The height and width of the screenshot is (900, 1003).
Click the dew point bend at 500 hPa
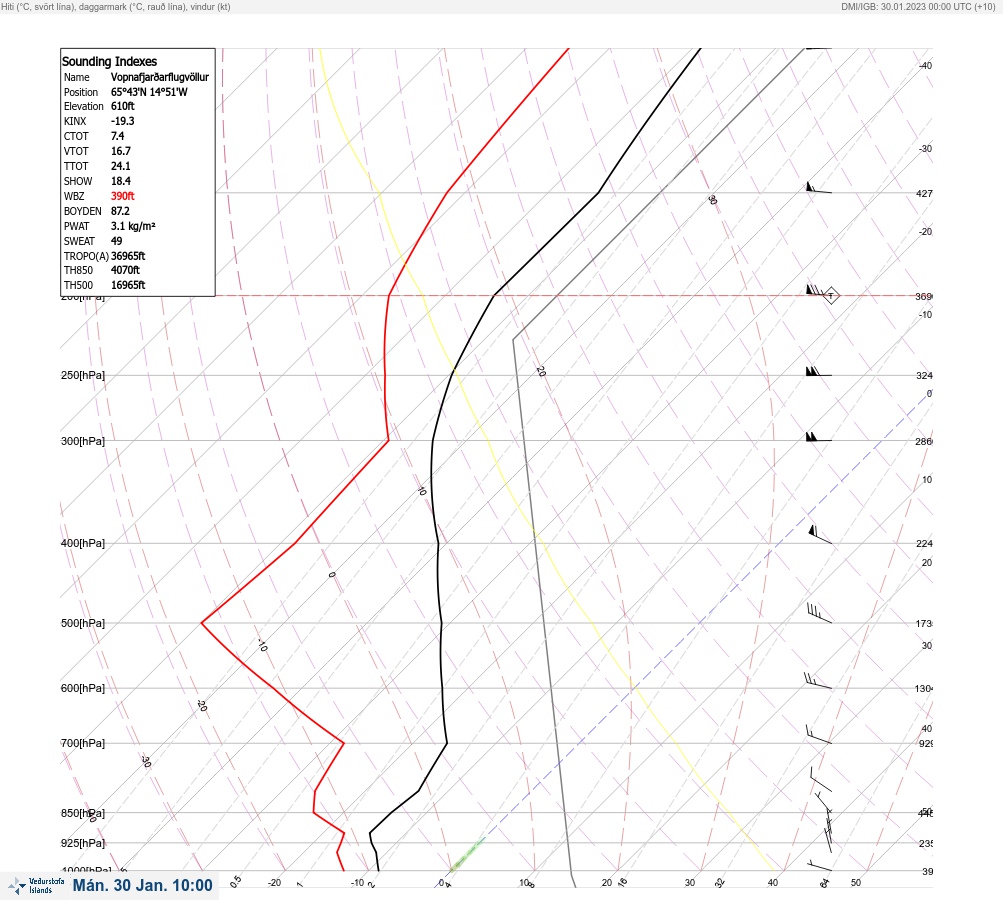202,622
